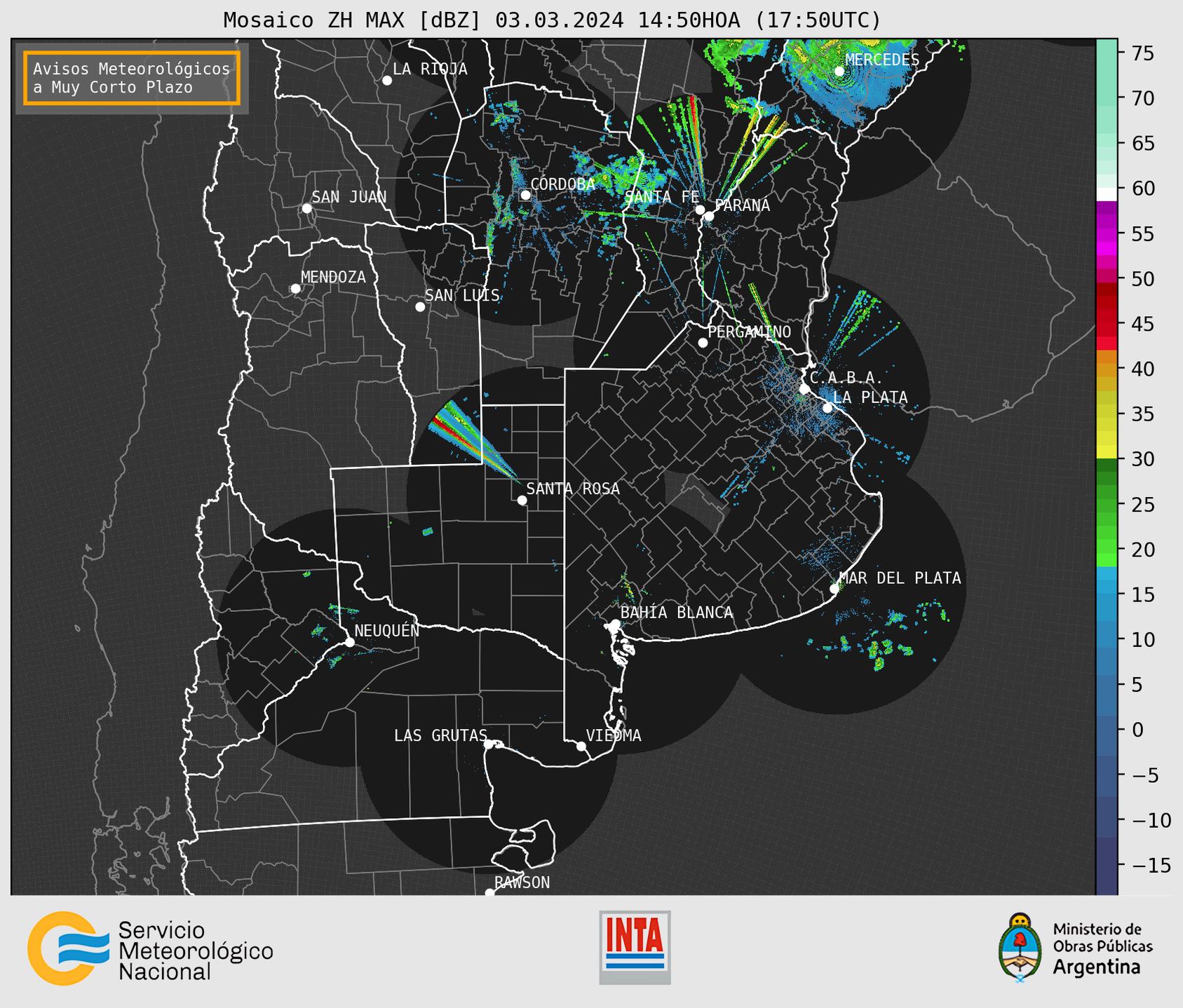Click the Argentina text under Ministerio

(1097, 968)
